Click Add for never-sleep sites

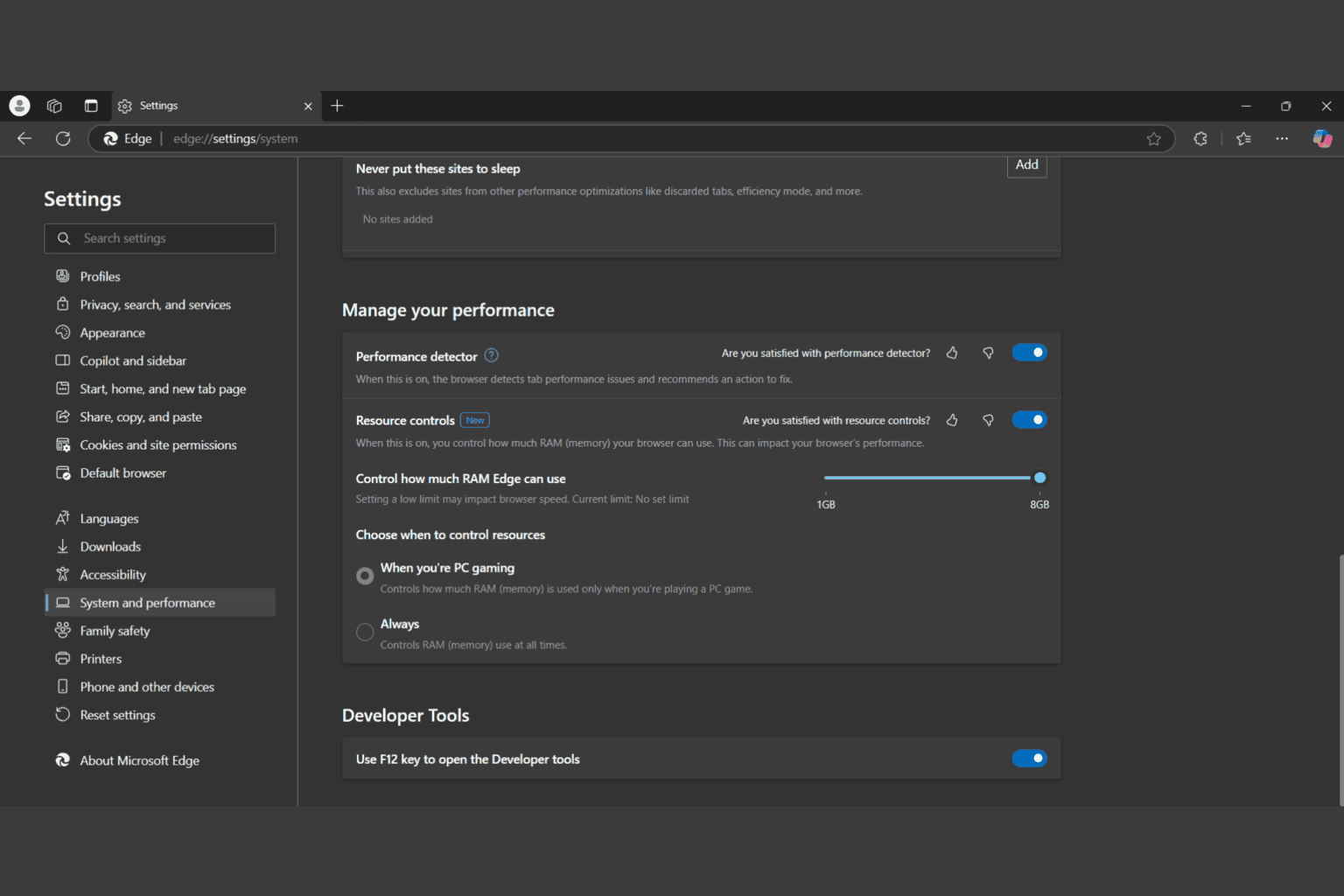(x=1027, y=165)
